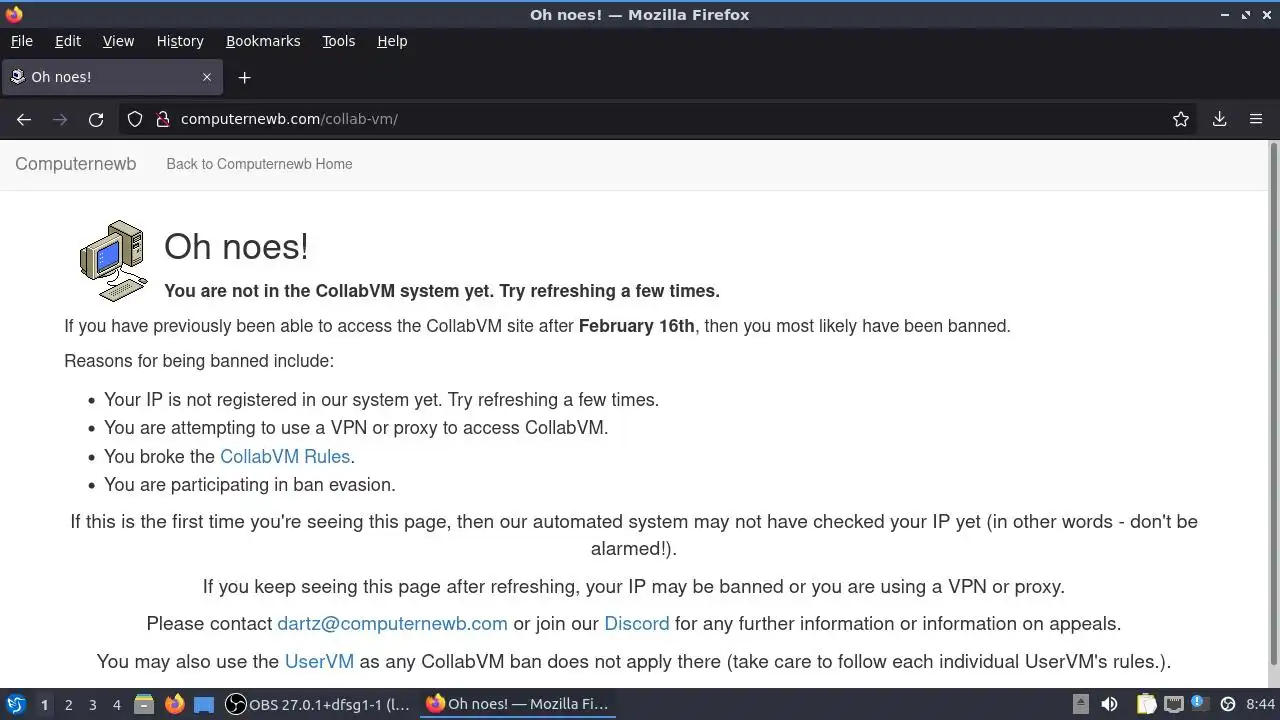Image resolution: width=1280 pixels, height=720 pixels.
Task: Open the Discord link
Action: [636, 623]
